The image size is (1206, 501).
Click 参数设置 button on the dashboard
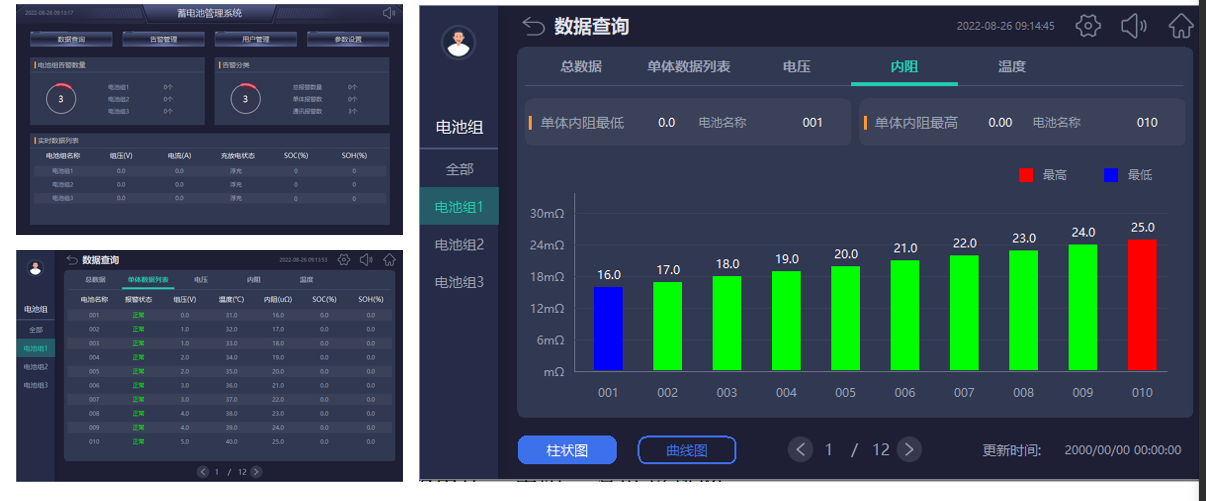(347, 40)
